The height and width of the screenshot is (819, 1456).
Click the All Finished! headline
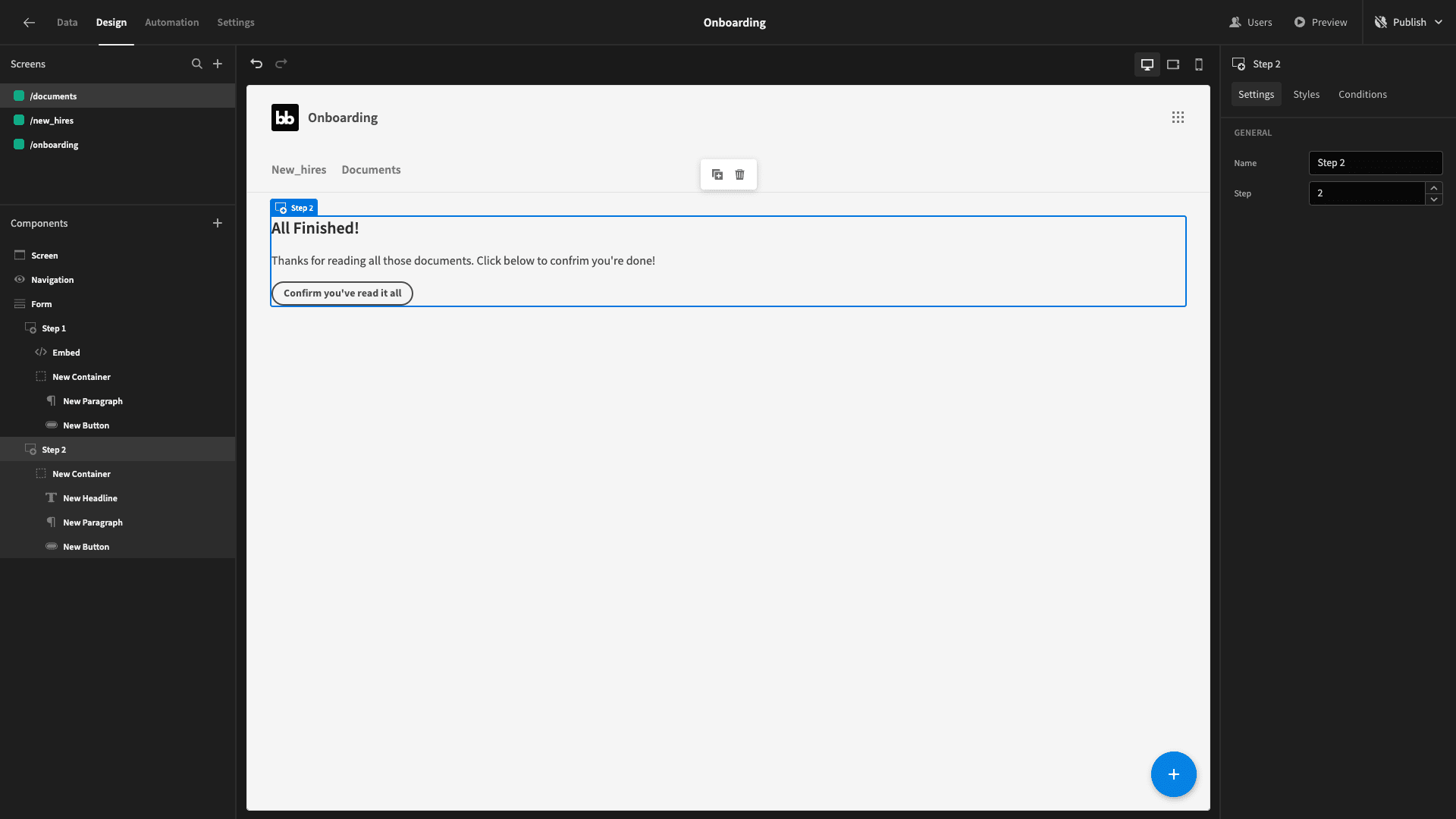[315, 228]
